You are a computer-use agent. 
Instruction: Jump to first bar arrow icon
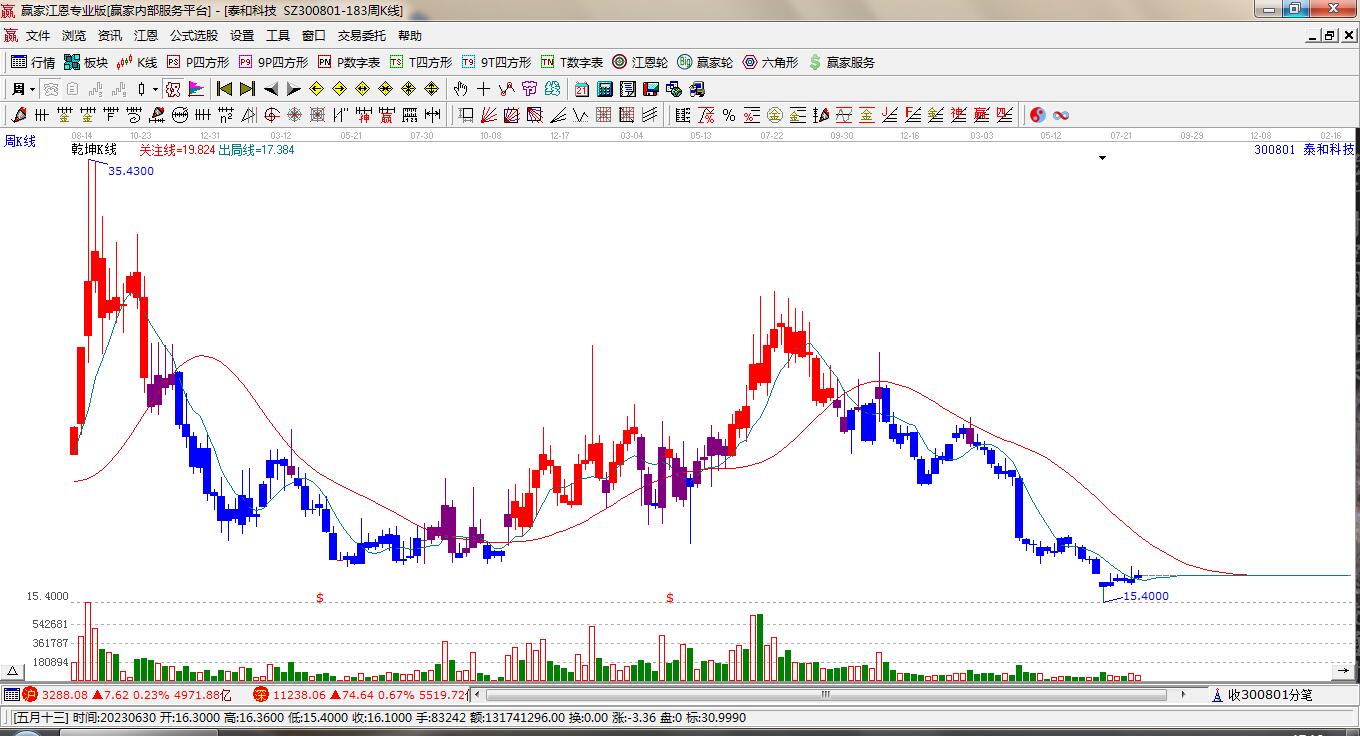[225, 89]
